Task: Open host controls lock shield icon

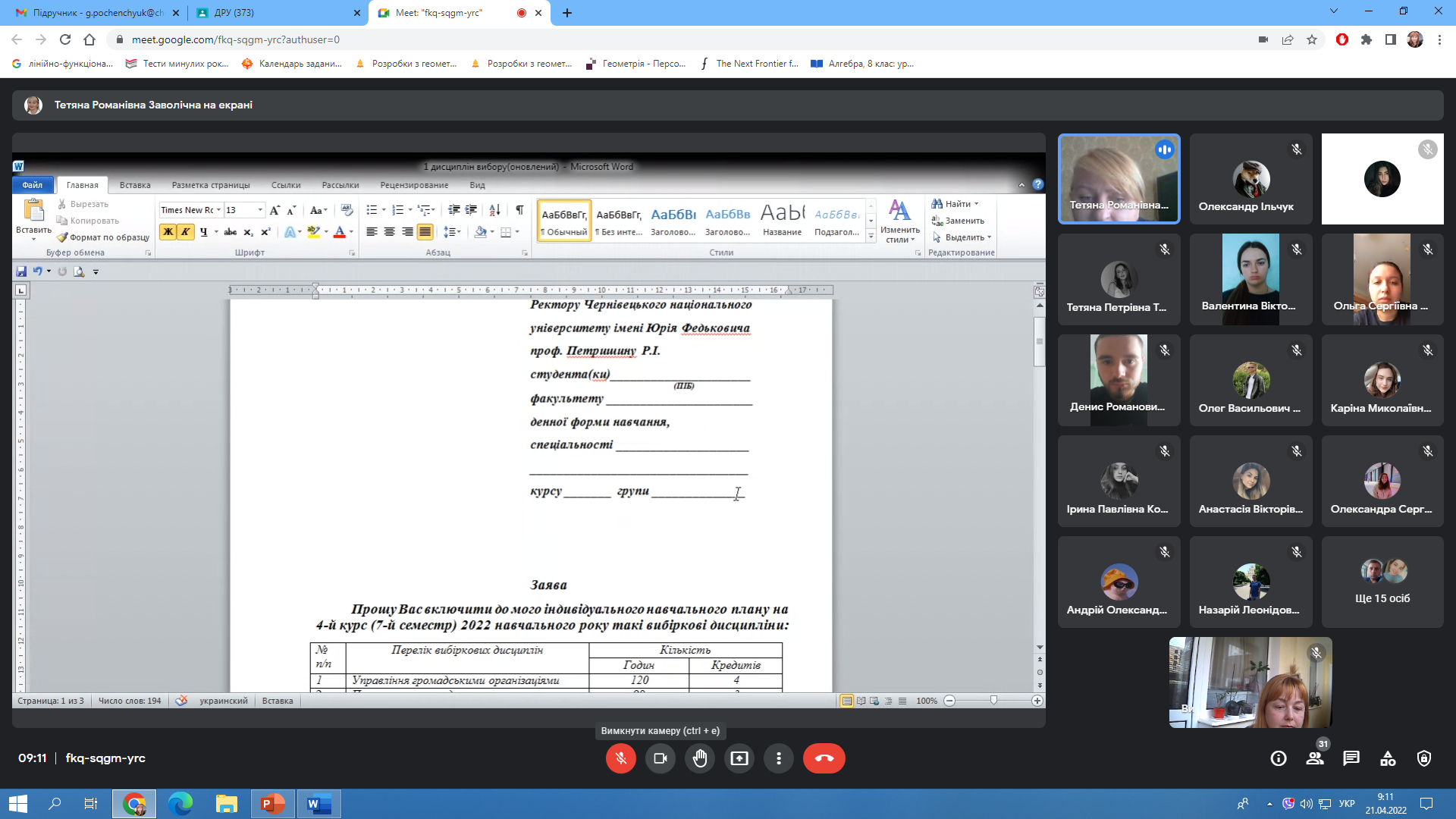Action: click(1424, 758)
